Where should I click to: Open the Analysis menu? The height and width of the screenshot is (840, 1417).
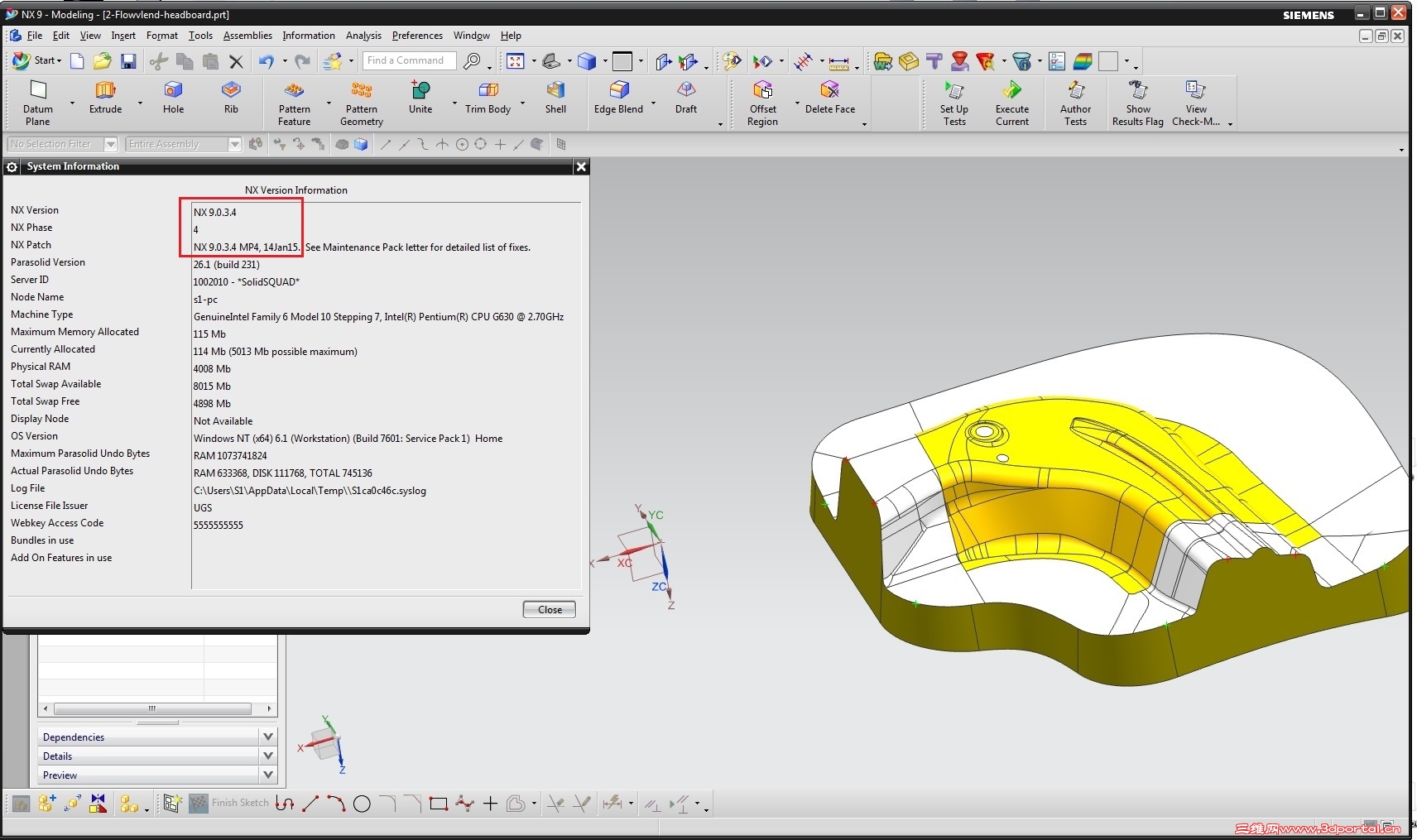pos(363,36)
